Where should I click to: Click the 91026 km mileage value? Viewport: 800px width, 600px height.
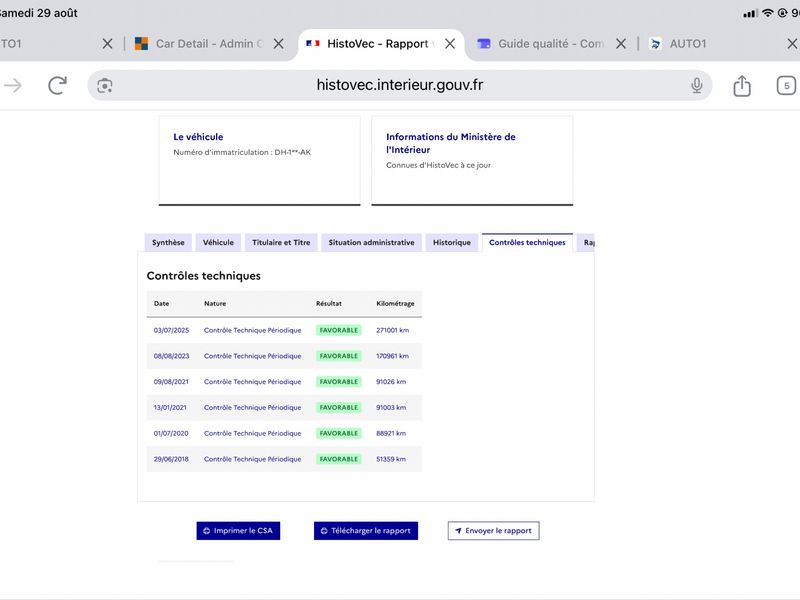pos(391,382)
